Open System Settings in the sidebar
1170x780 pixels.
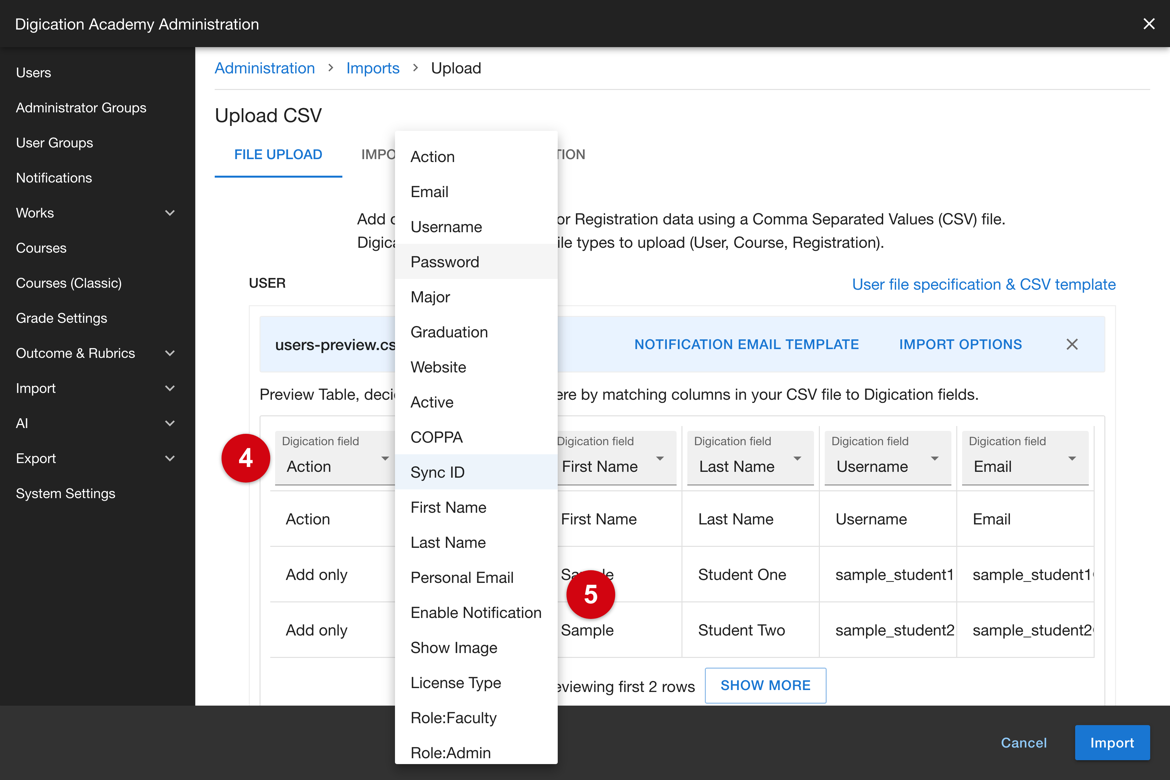click(x=66, y=493)
